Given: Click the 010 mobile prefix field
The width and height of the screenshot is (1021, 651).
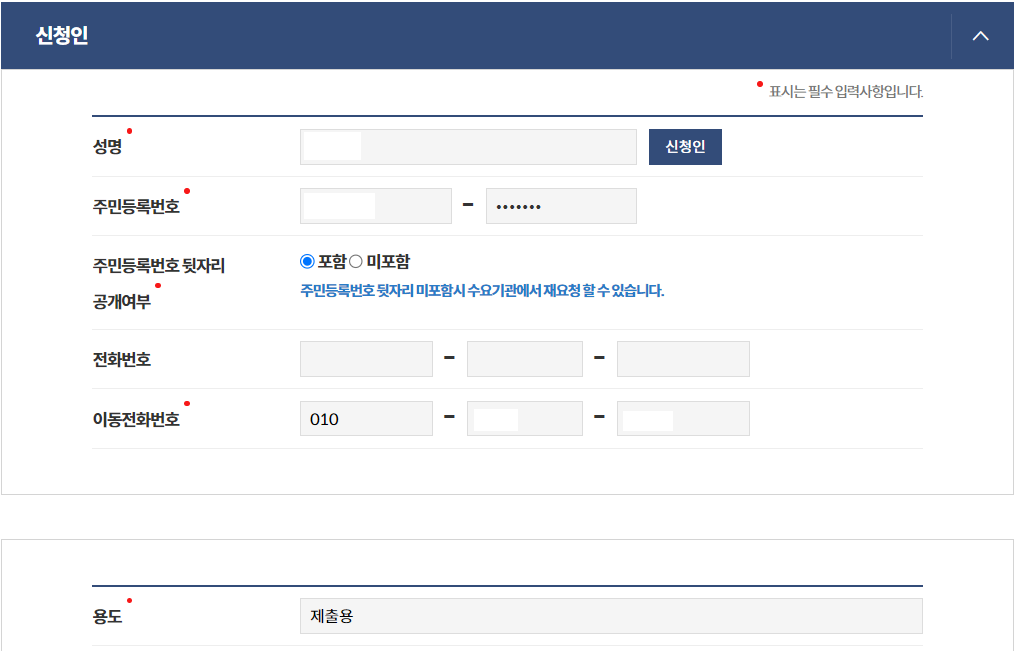Looking at the screenshot, I should tap(365, 417).
